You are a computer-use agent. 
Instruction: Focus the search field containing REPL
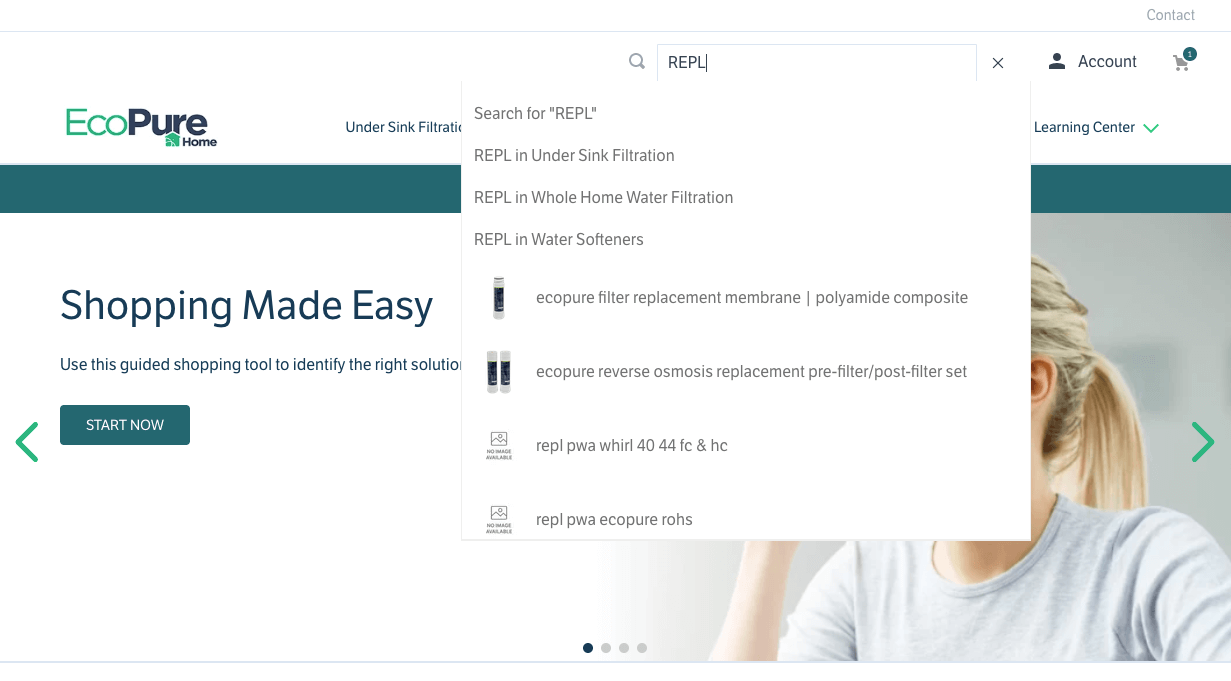(816, 63)
